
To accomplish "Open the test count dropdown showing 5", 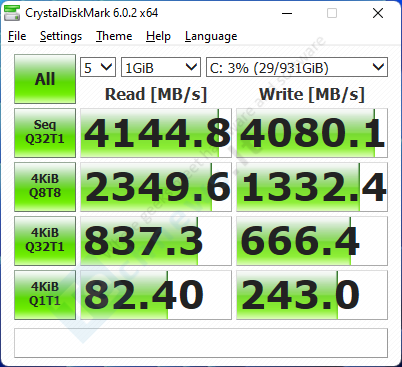I will tap(98, 67).
